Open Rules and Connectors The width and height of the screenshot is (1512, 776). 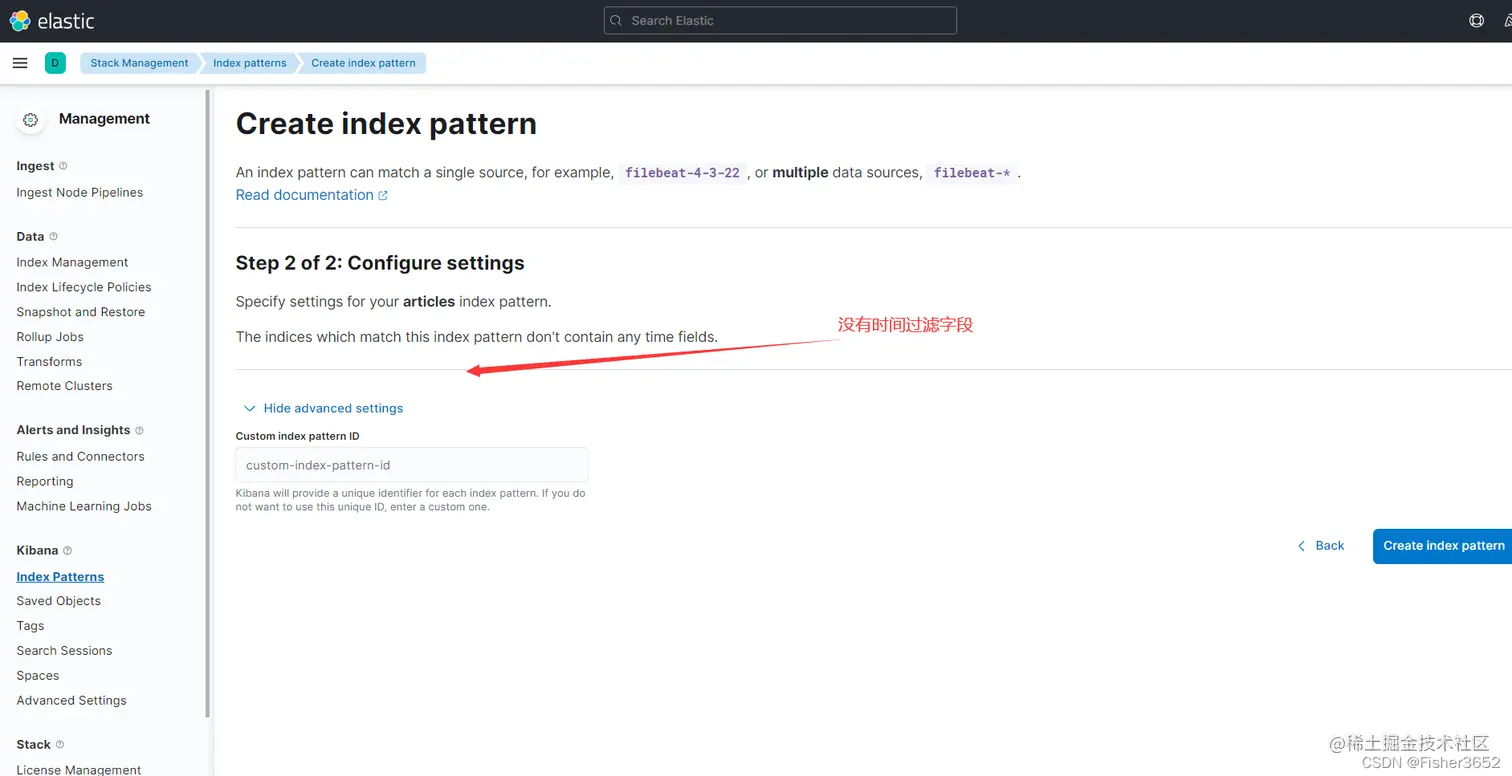(80, 457)
